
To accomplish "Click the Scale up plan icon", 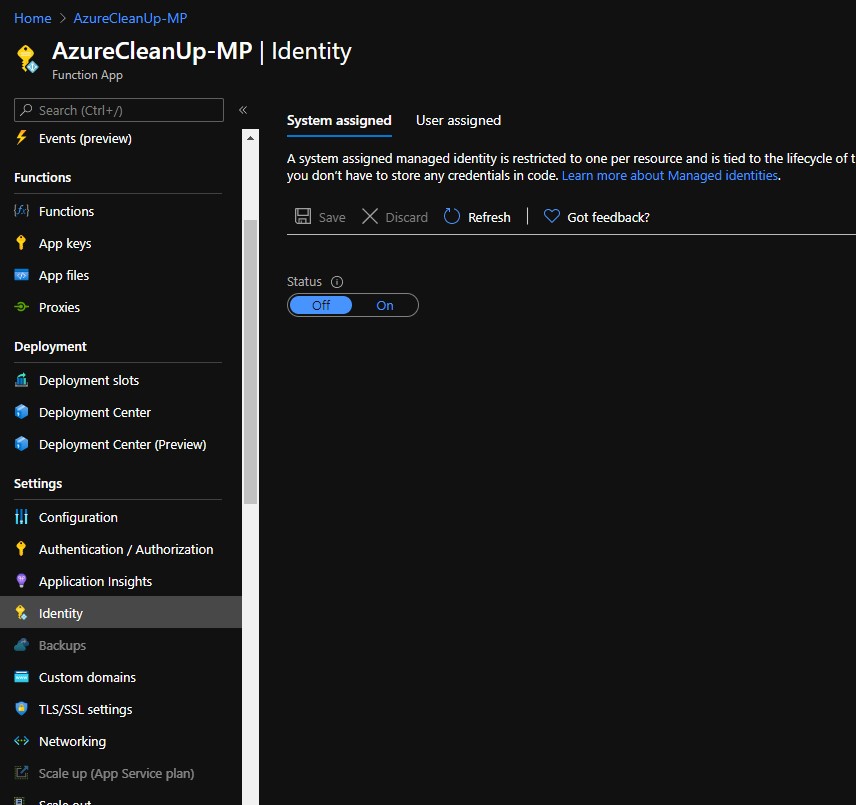I will pyautogui.click(x=21, y=772).
